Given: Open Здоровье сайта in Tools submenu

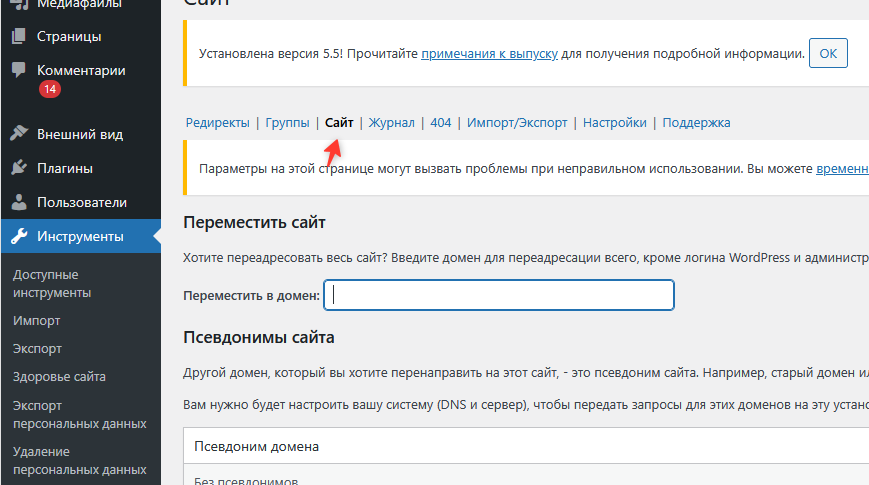Looking at the screenshot, I should [59, 377].
